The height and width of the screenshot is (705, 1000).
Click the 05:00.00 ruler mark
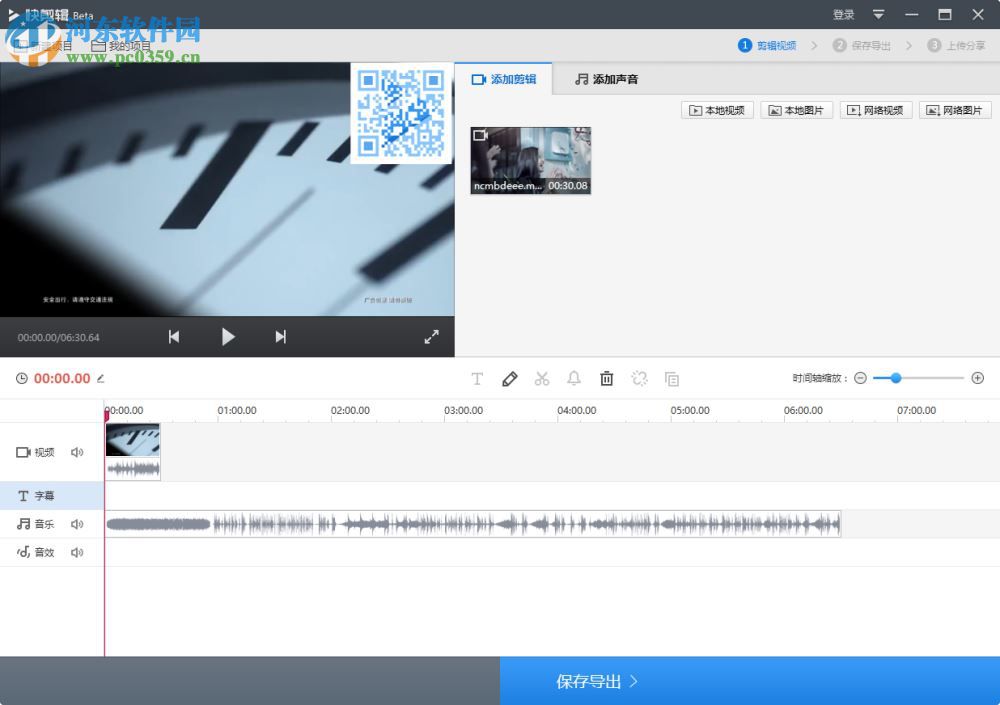690,410
